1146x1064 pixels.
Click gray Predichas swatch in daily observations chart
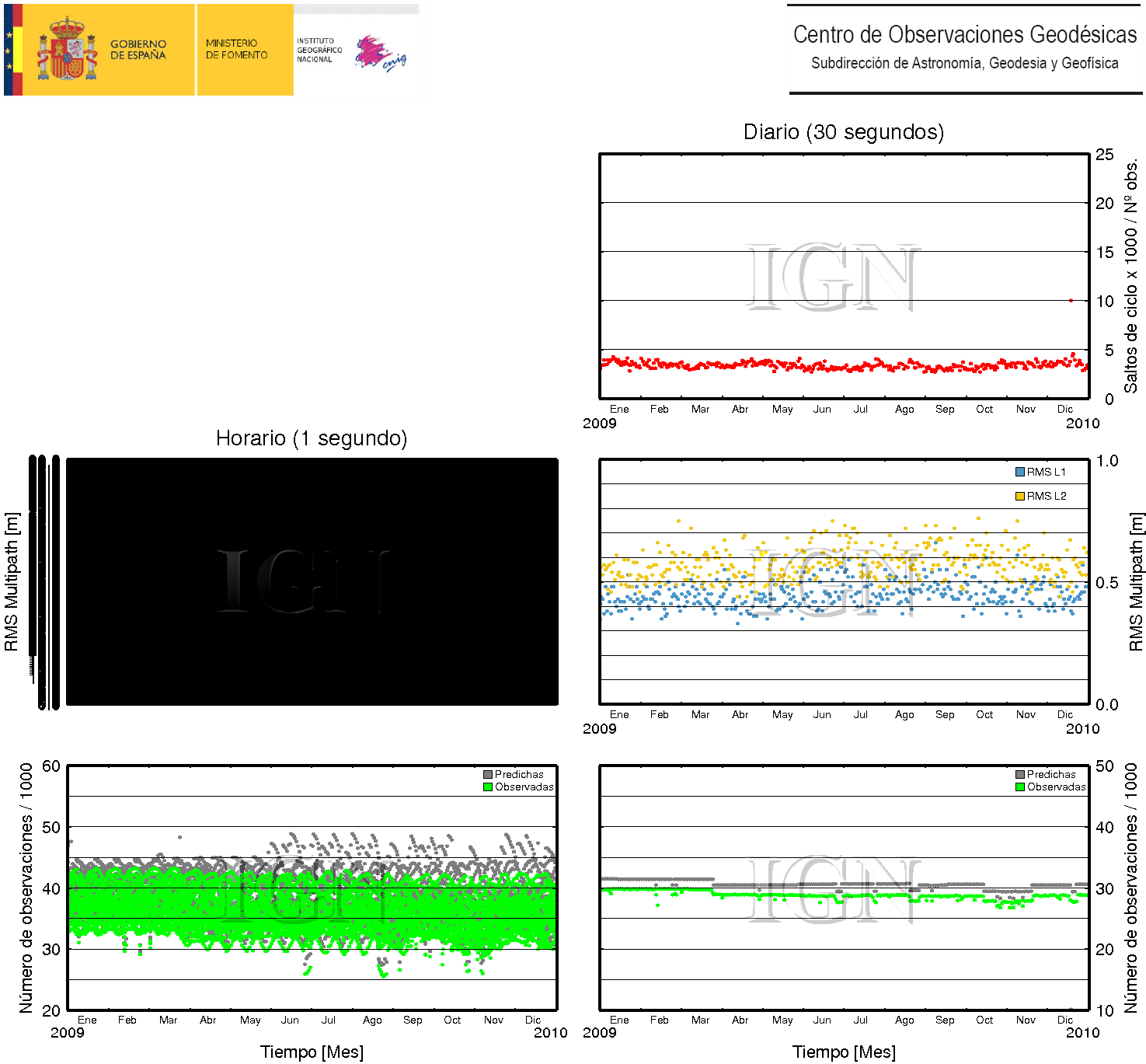tap(1020, 774)
